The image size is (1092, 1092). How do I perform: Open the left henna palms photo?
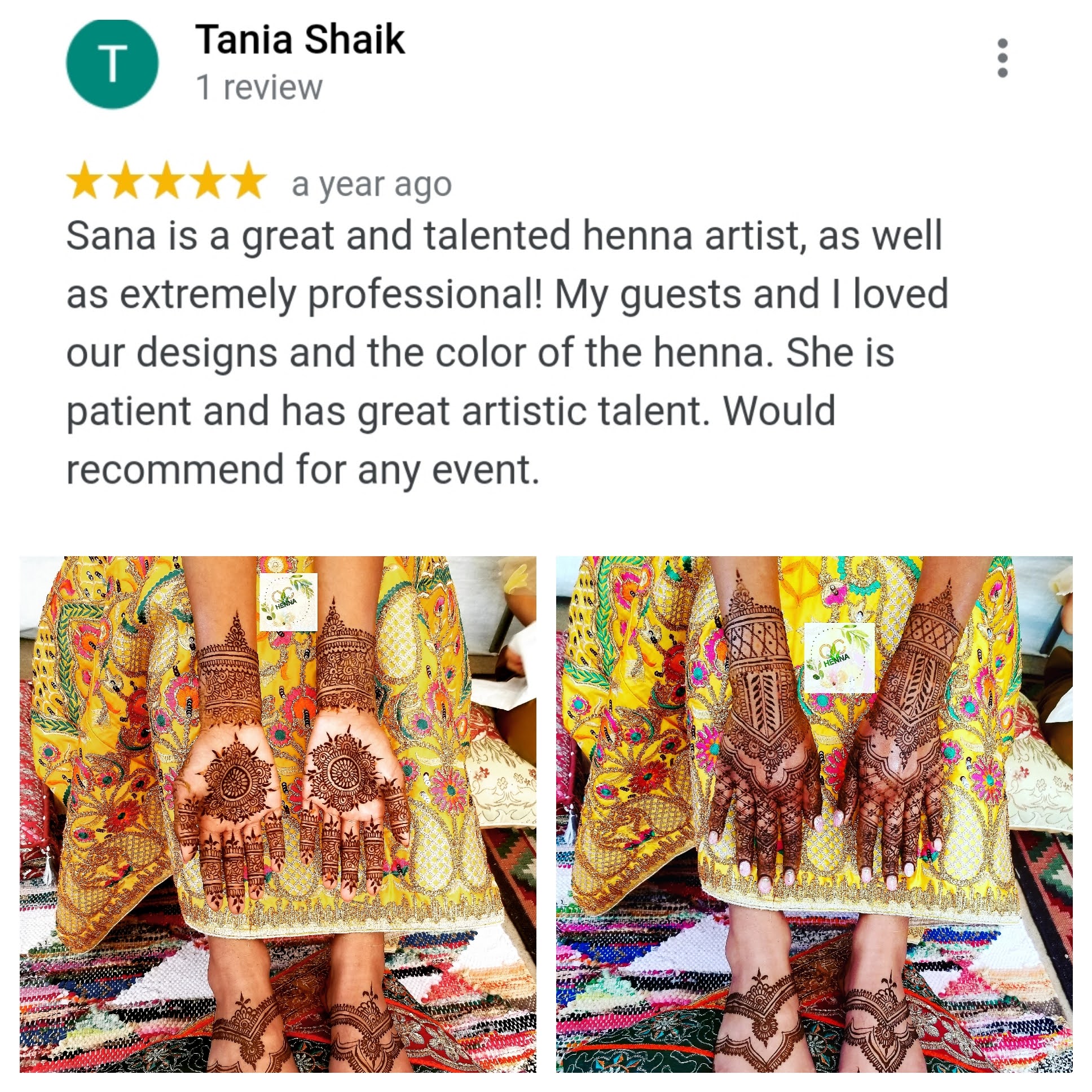tap(278, 814)
